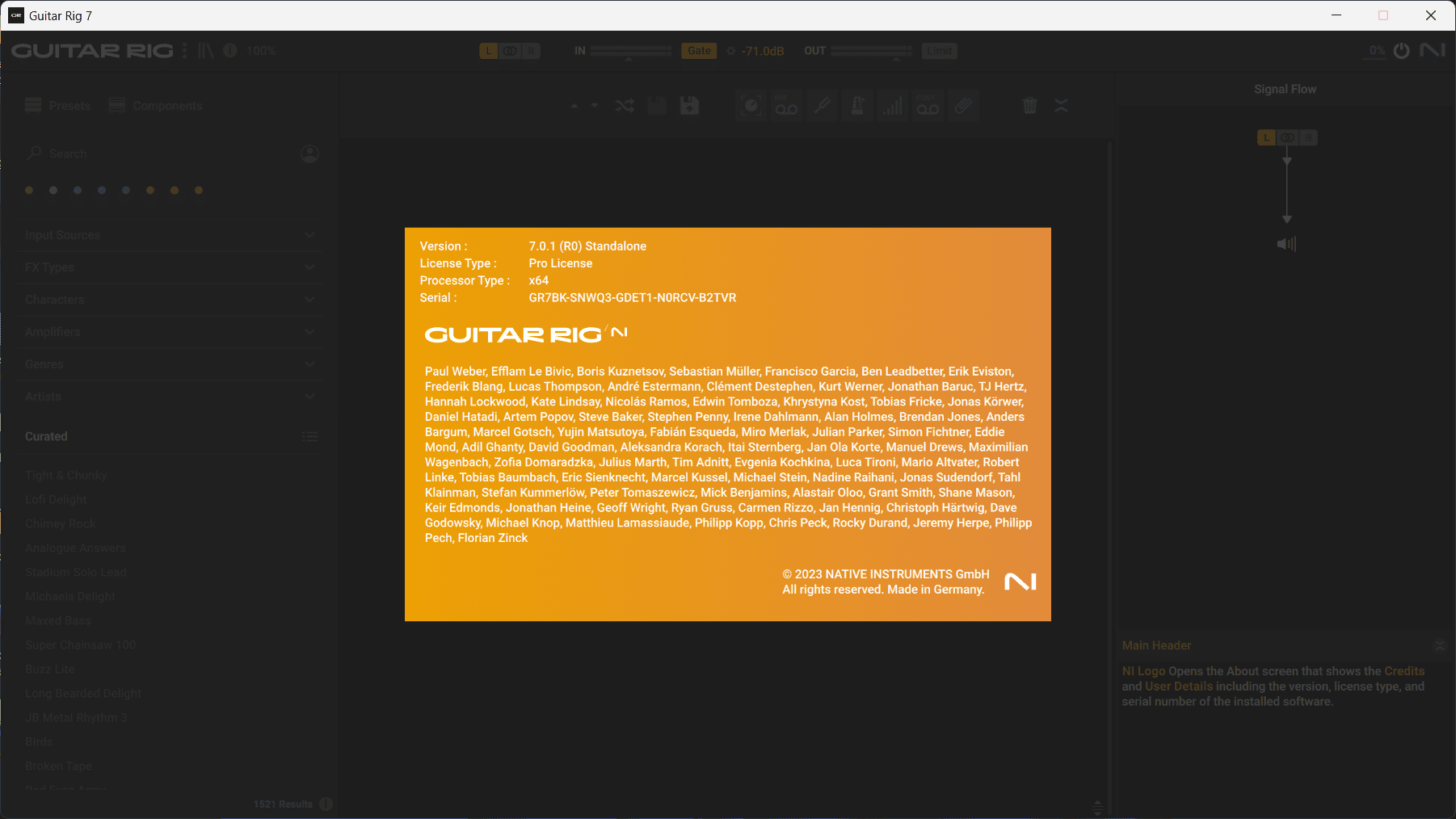This screenshot has width=1456, height=819.
Task: Click the NI logo in the header
Action: [x=1433, y=50]
